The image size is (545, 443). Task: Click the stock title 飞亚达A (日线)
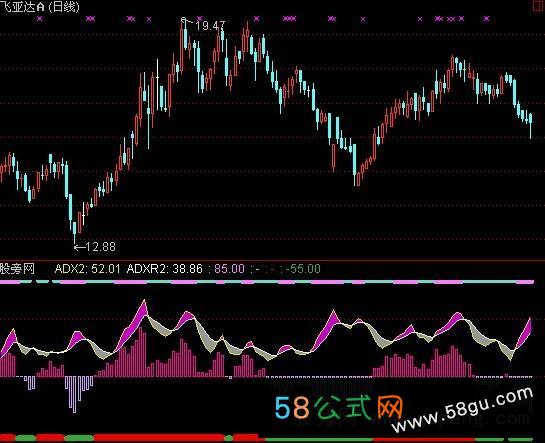(x=40, y=7)
